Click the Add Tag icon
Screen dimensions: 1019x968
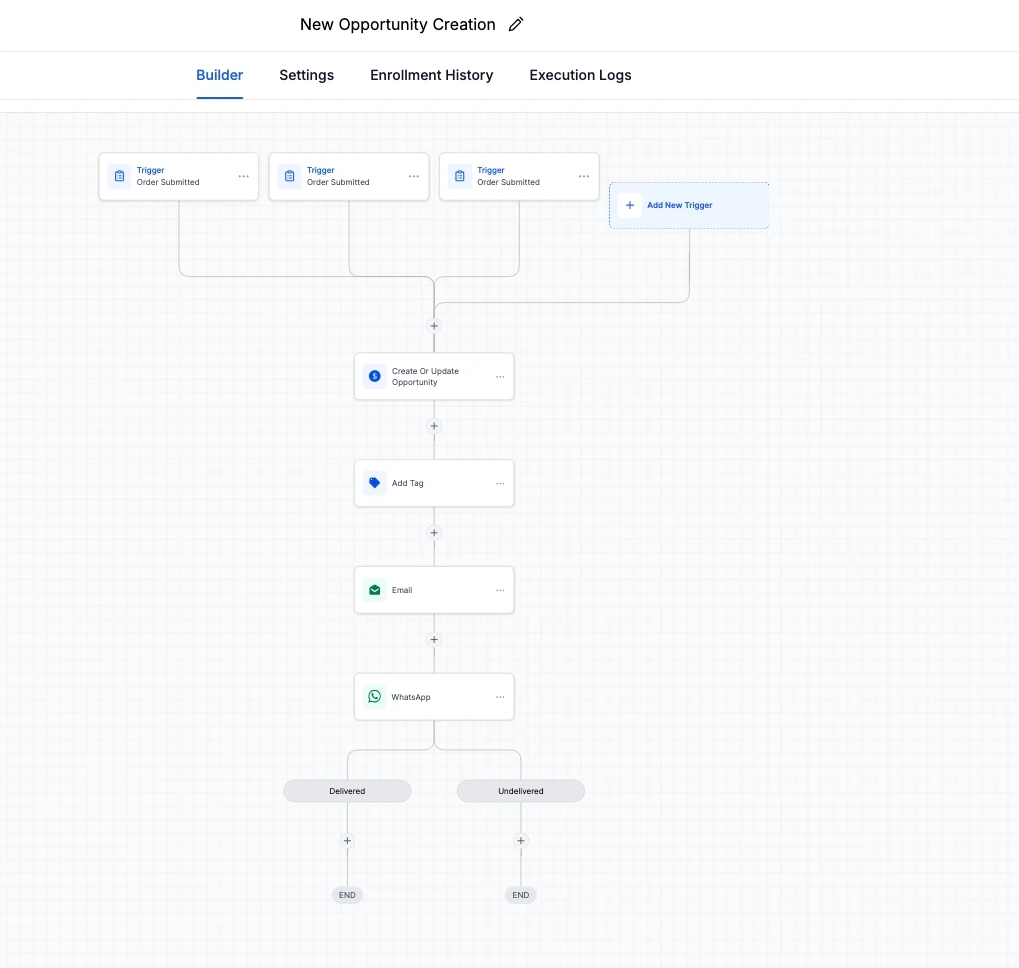(x=375, y=483)
